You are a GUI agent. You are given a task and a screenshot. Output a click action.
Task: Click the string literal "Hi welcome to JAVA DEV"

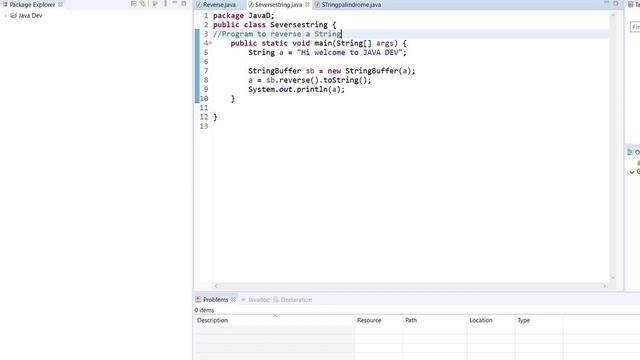coord(349,52)
